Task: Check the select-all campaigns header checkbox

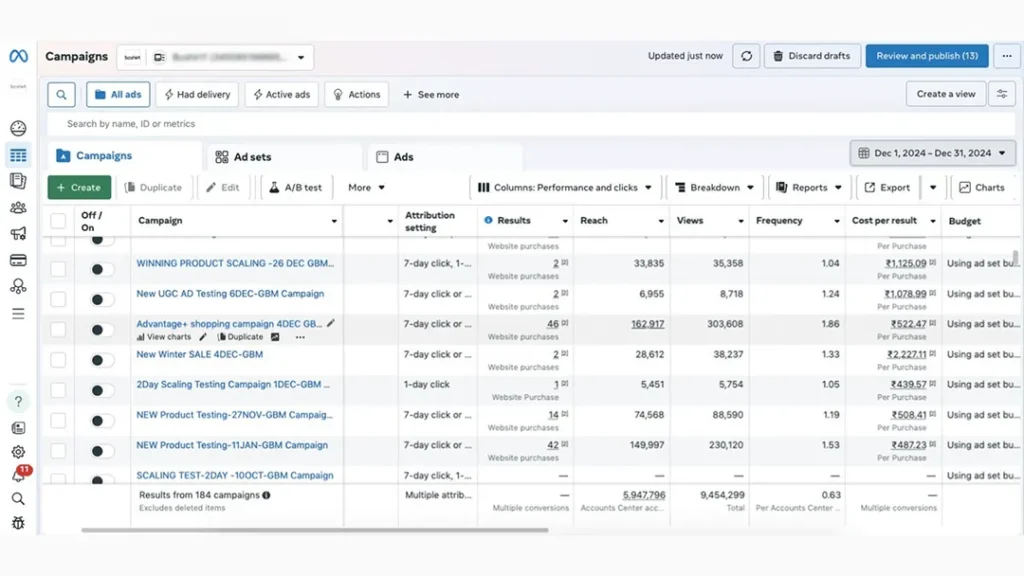Action: pyautogui.click(x=58, y=221)
